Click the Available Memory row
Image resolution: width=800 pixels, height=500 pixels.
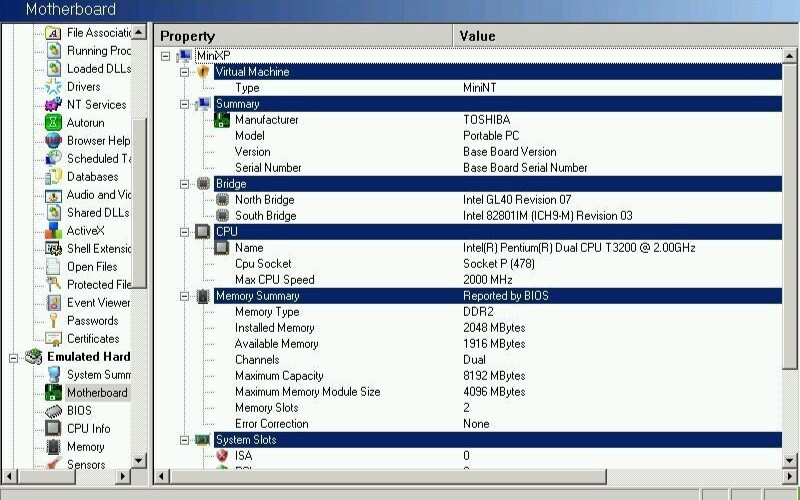pos(497,344)
